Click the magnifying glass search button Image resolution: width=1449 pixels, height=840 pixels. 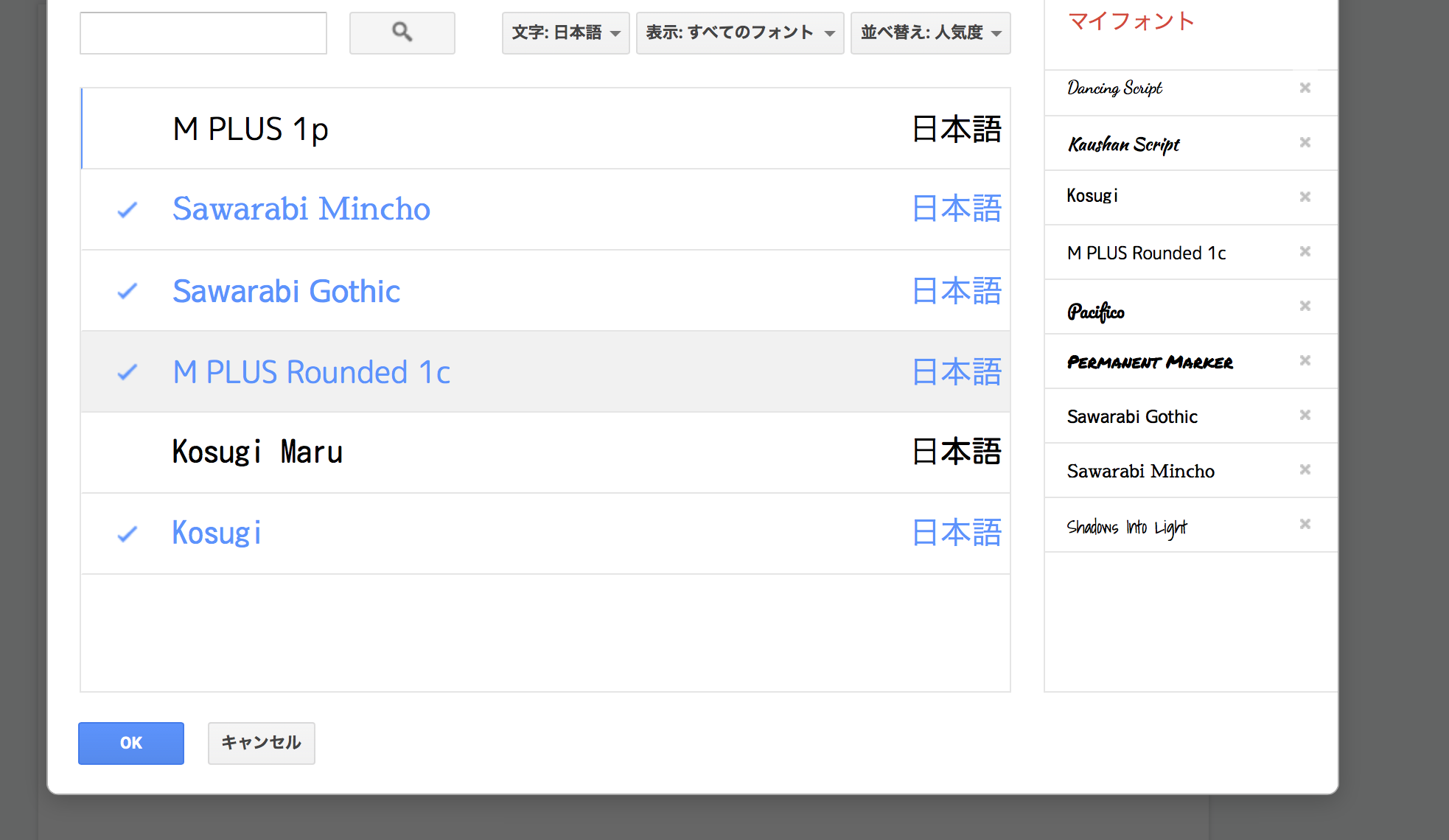click(402, 32)
